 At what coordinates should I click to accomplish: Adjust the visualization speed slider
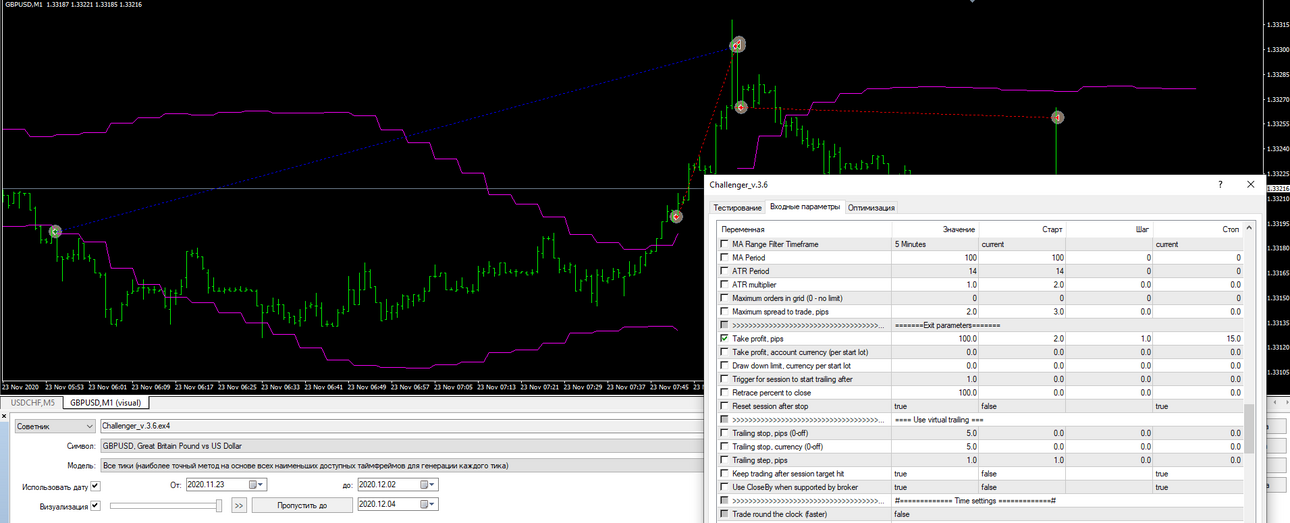pyautogui.click(x=217, y=506)
